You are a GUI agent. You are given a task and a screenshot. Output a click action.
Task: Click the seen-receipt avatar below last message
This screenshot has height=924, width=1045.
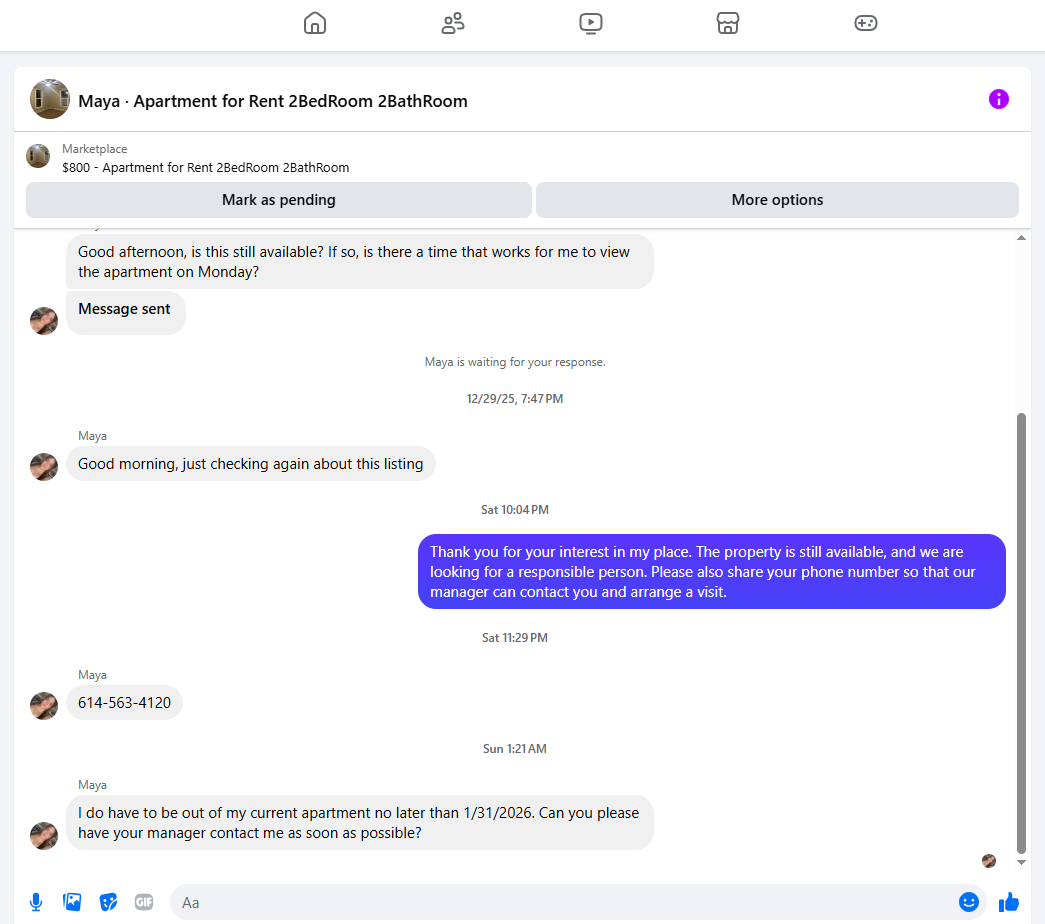(x=989, y=861)
